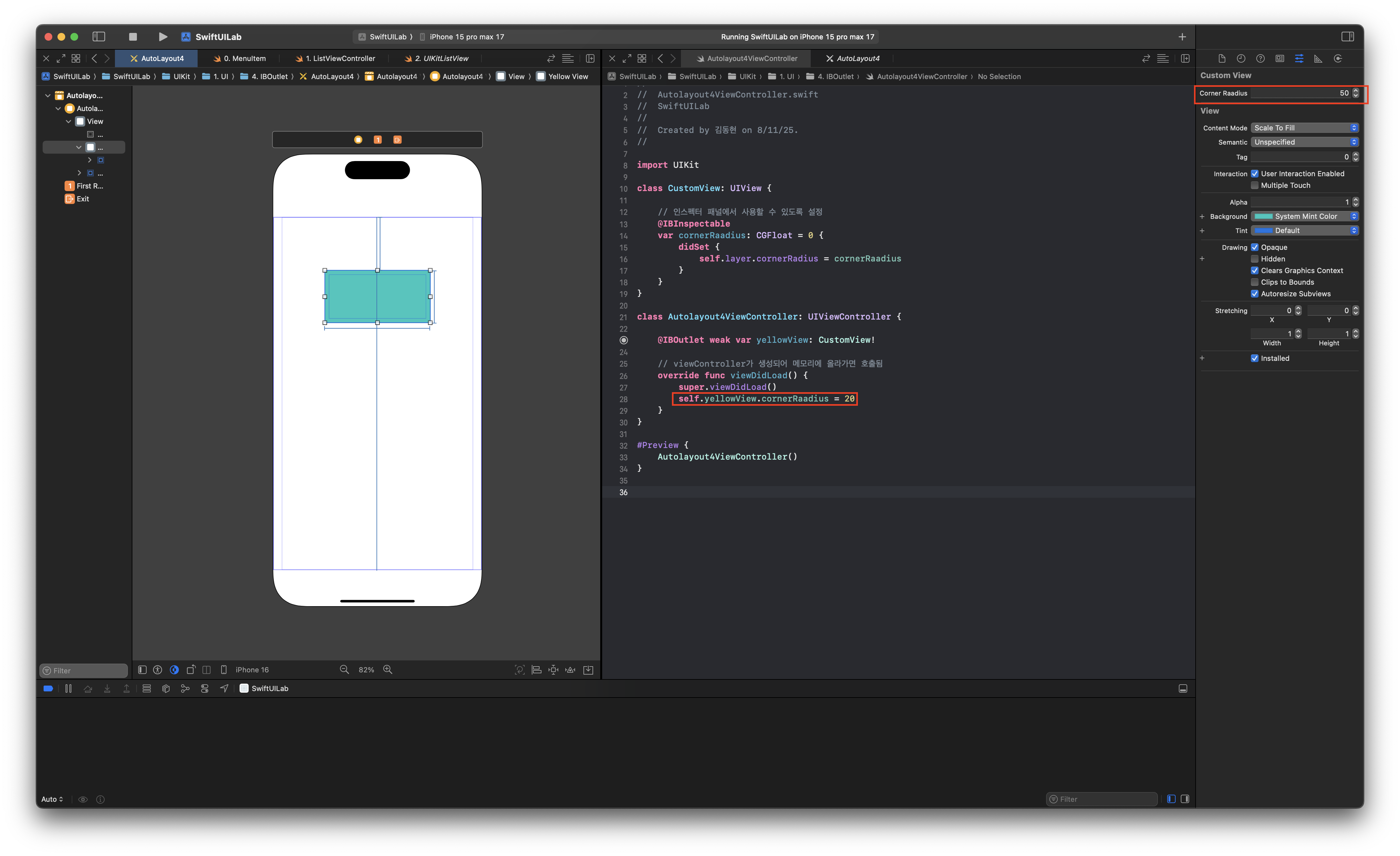Collapse the Autola... view controller row
The height and width of the screenshot is (856, 1400).
58,108
